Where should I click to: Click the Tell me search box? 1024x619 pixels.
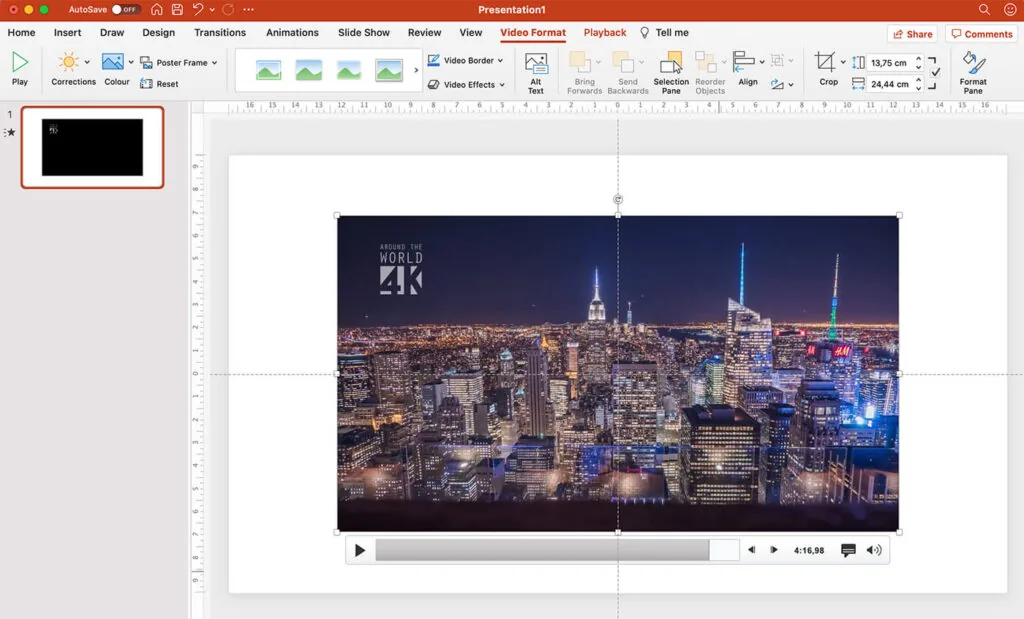664,33
